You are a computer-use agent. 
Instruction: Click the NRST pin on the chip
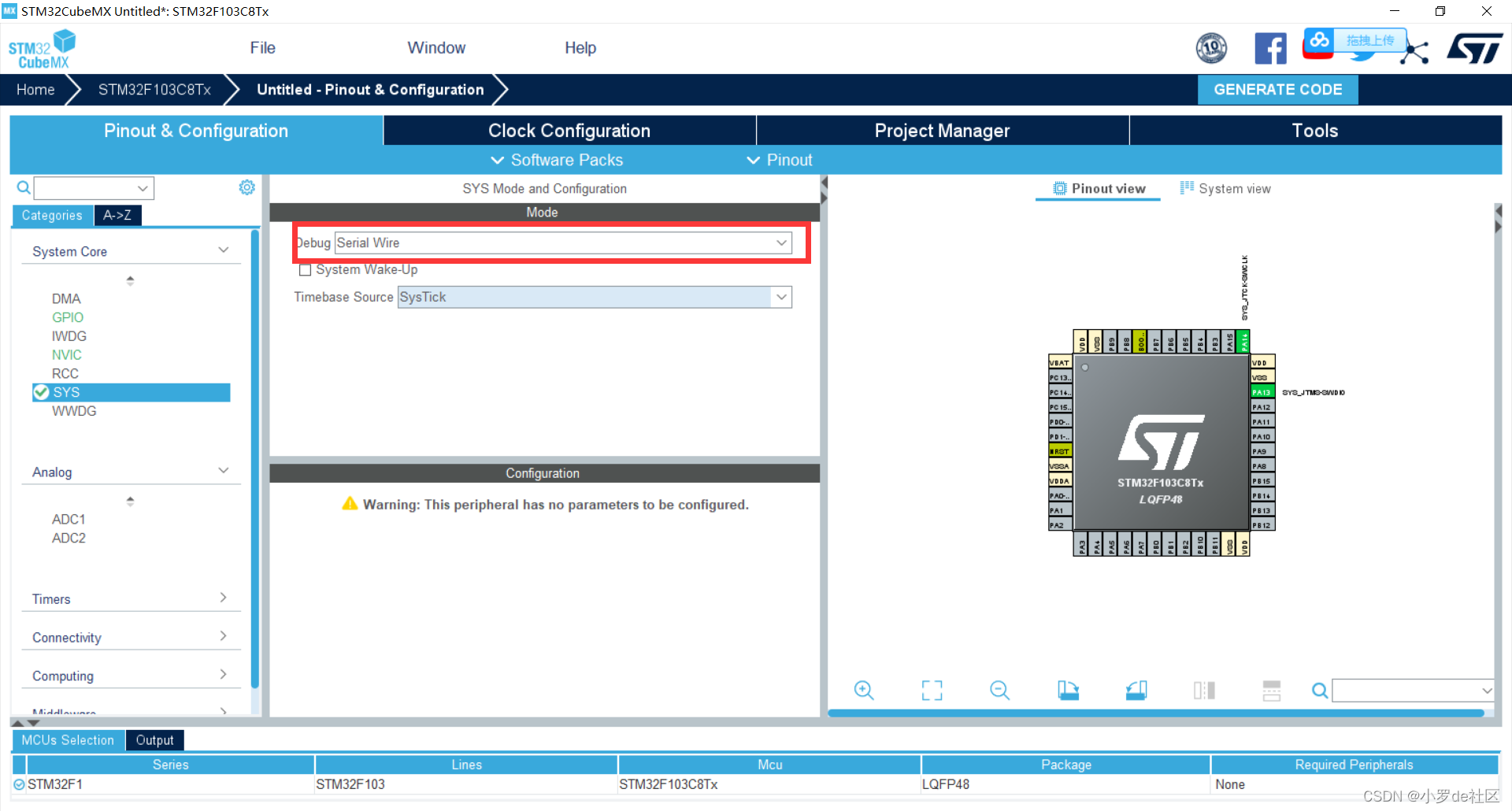[1060, 451]
